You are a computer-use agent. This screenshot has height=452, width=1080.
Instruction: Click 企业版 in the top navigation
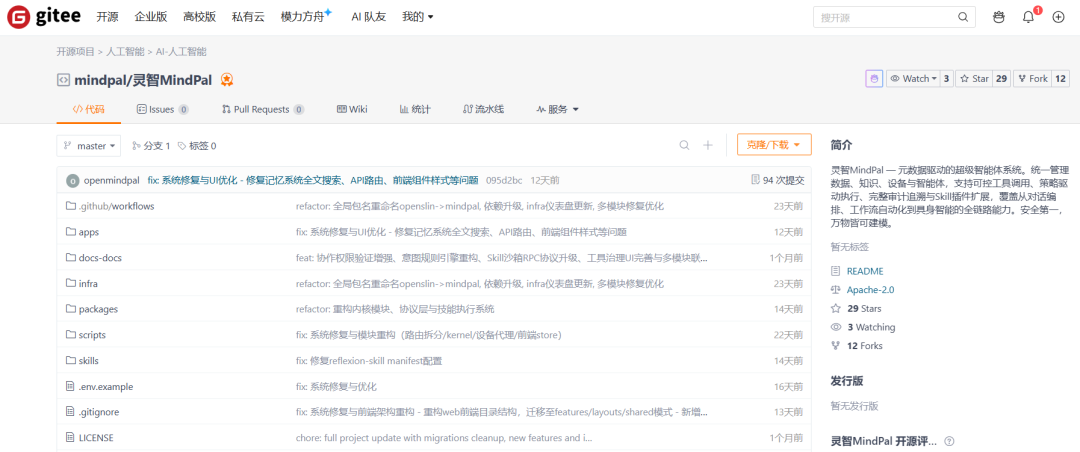click(151, 17)
